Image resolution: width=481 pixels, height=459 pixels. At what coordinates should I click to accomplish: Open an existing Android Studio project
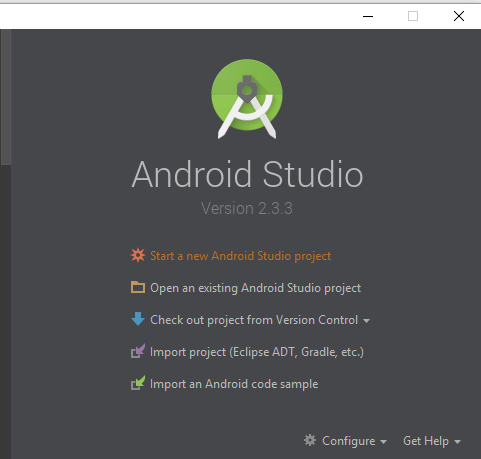(x=255, y=288)
